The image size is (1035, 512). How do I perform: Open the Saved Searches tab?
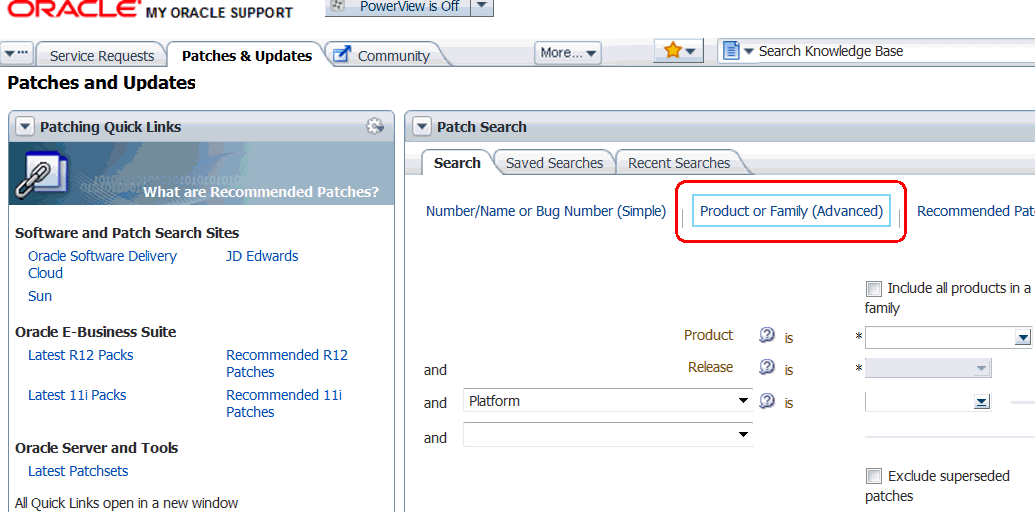[554, 162]
